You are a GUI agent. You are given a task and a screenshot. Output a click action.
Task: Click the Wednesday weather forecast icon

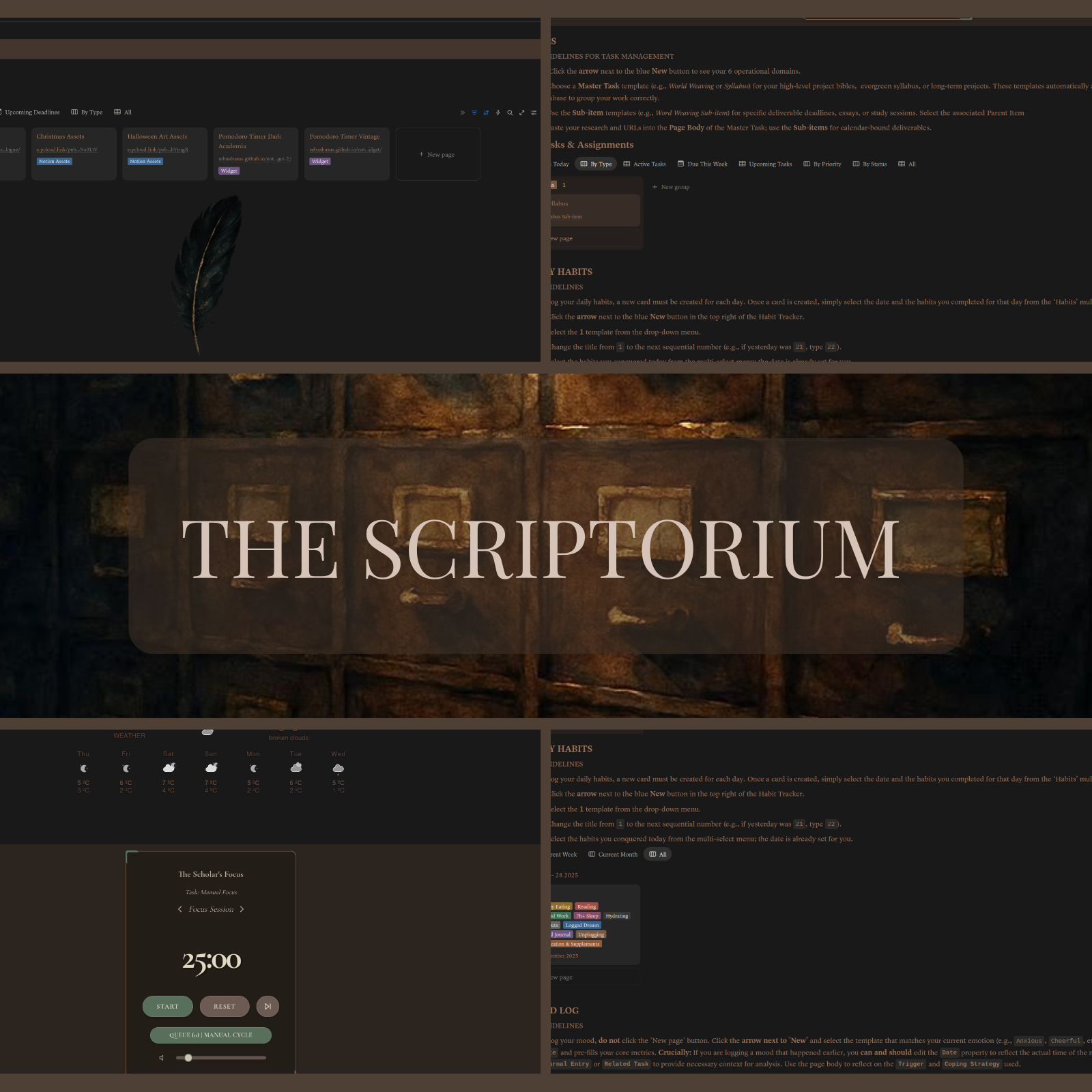click(x=338, y=768)
